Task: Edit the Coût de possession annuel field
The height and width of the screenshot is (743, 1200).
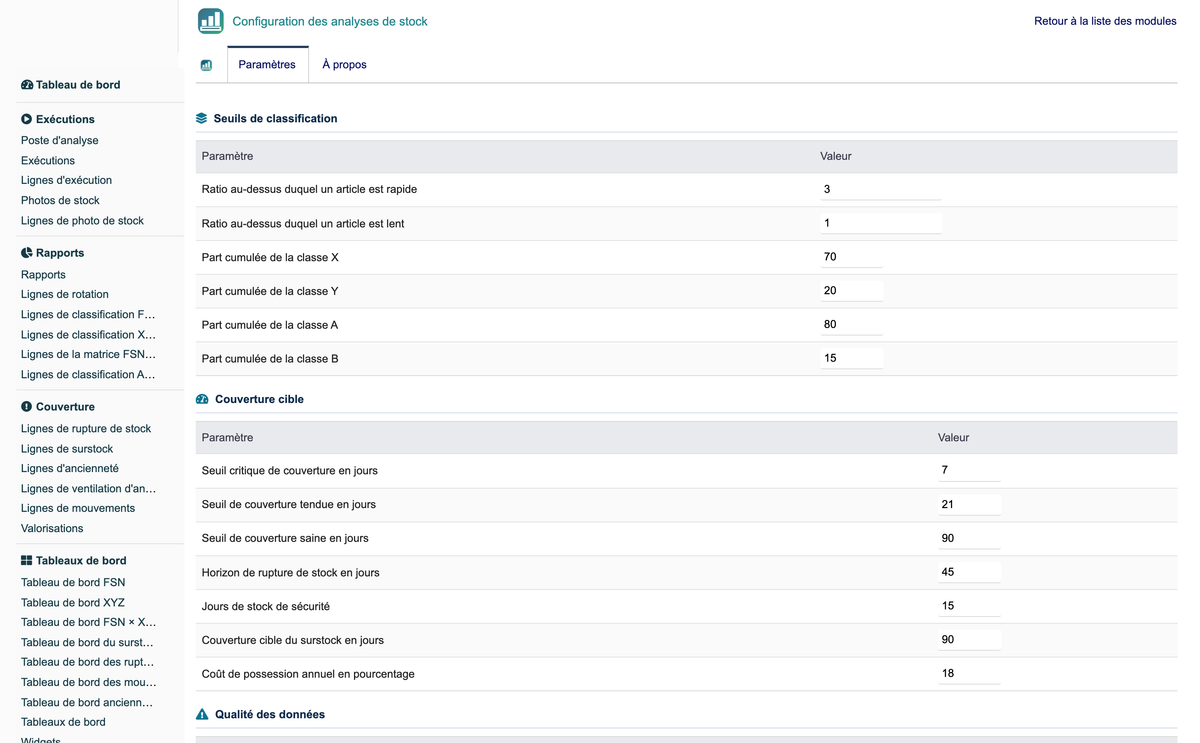Action: (x=969, y=674)
